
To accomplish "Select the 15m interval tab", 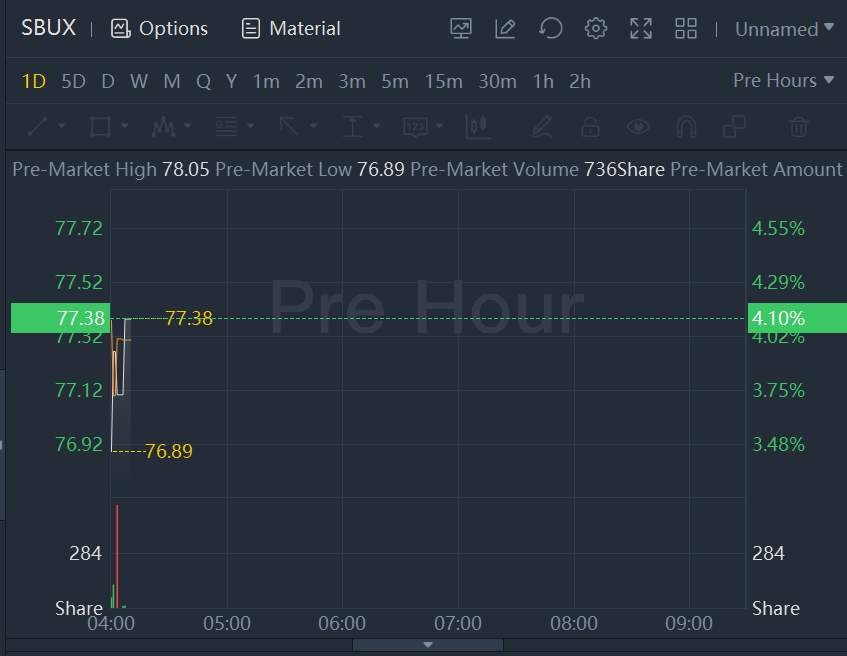I will click(x=443, y=81).
